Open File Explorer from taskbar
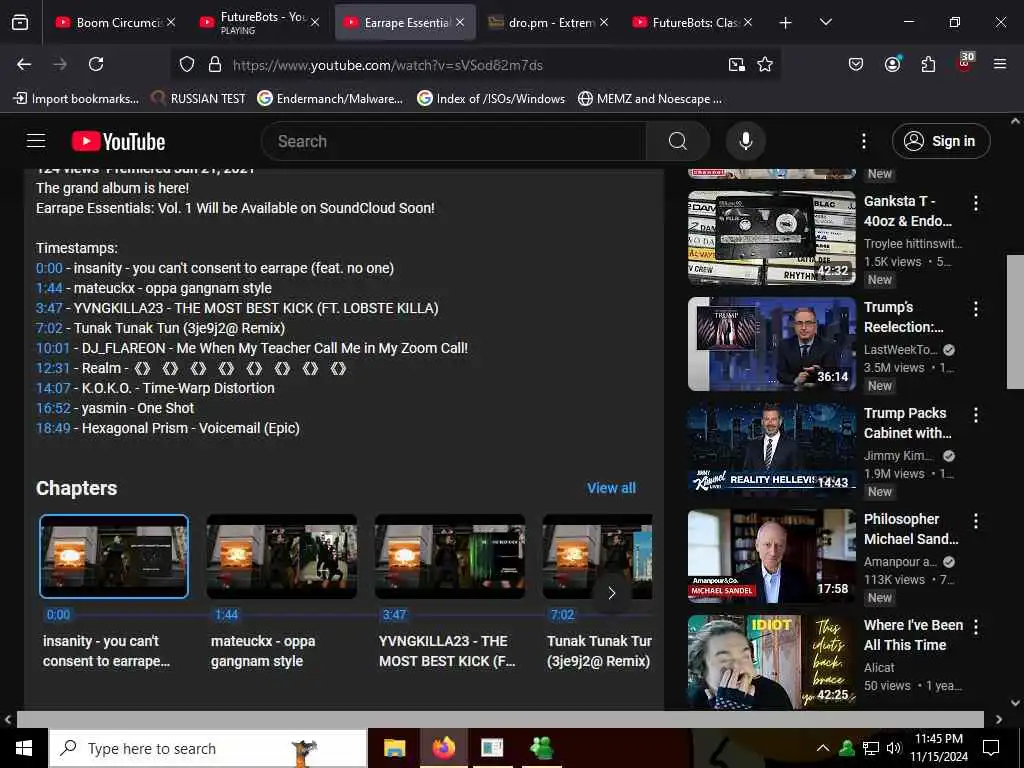Screen dimensions: 1024x768 (x=394, y=748)
